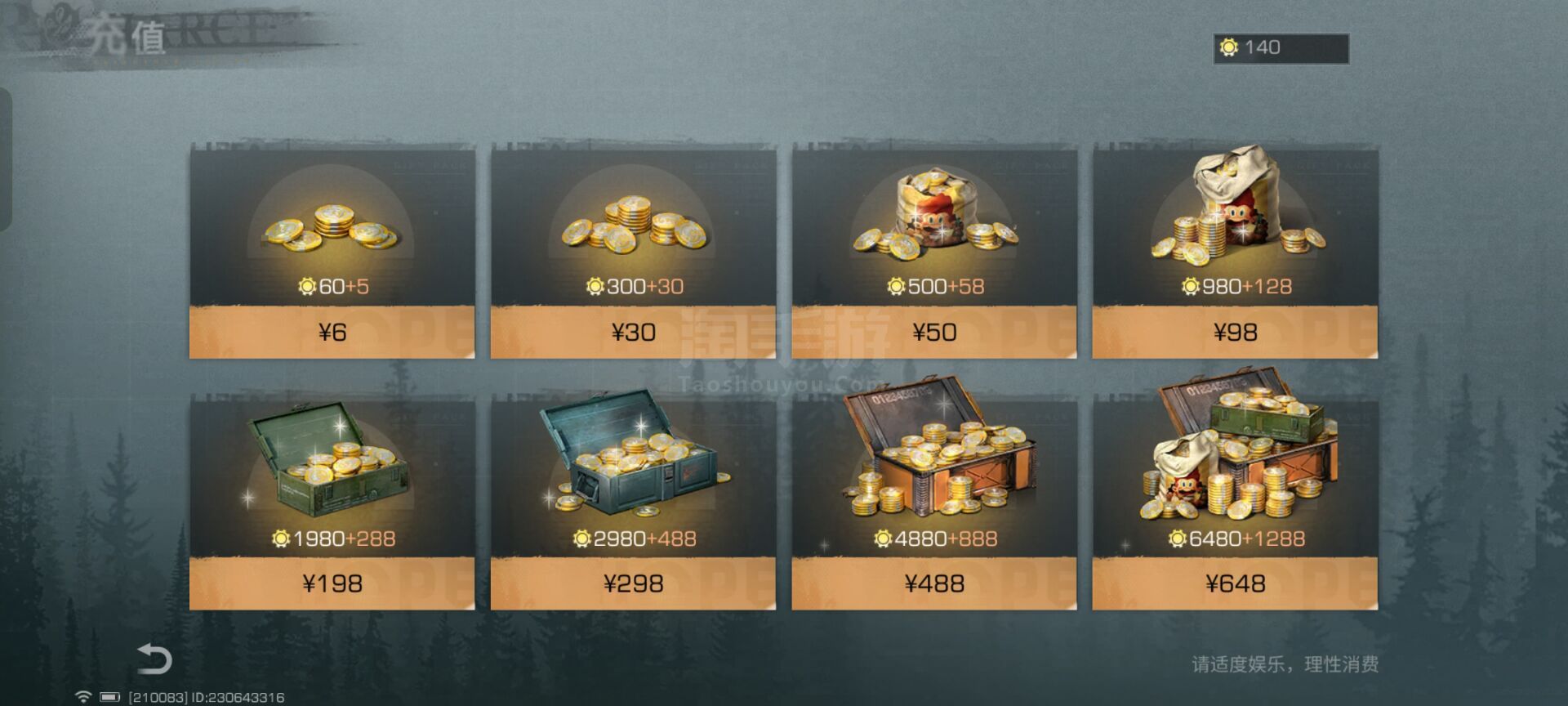Tap the ¥298 price button
The image size is (1568, 706).
coord(633,583)
